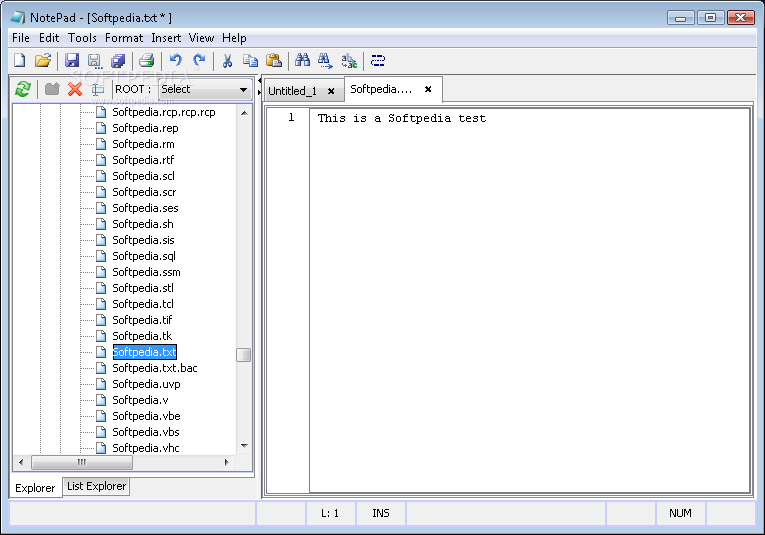This screenshot has height=535, width=765.
Task: Create a new document with toolbar icon
Action: tap(20, 60)
